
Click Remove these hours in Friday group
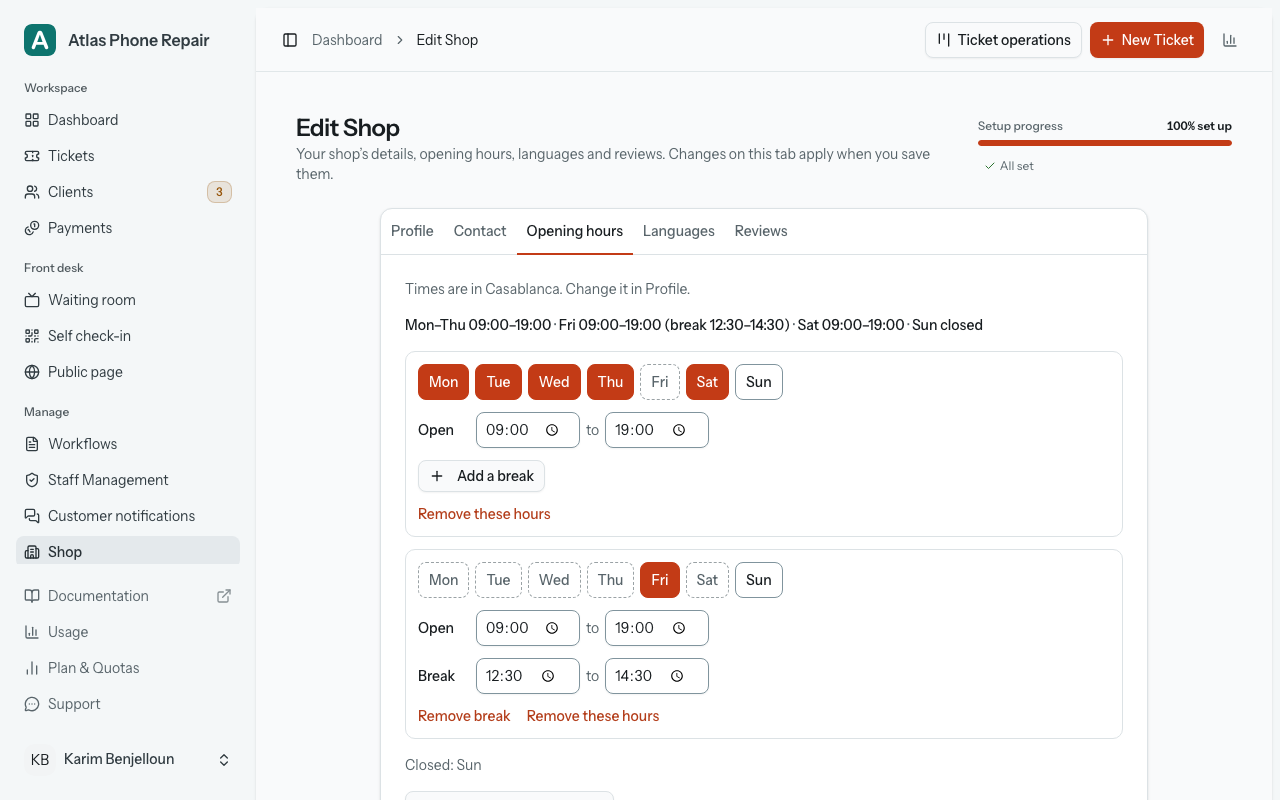pyautogui.click(x=593, y=716)
